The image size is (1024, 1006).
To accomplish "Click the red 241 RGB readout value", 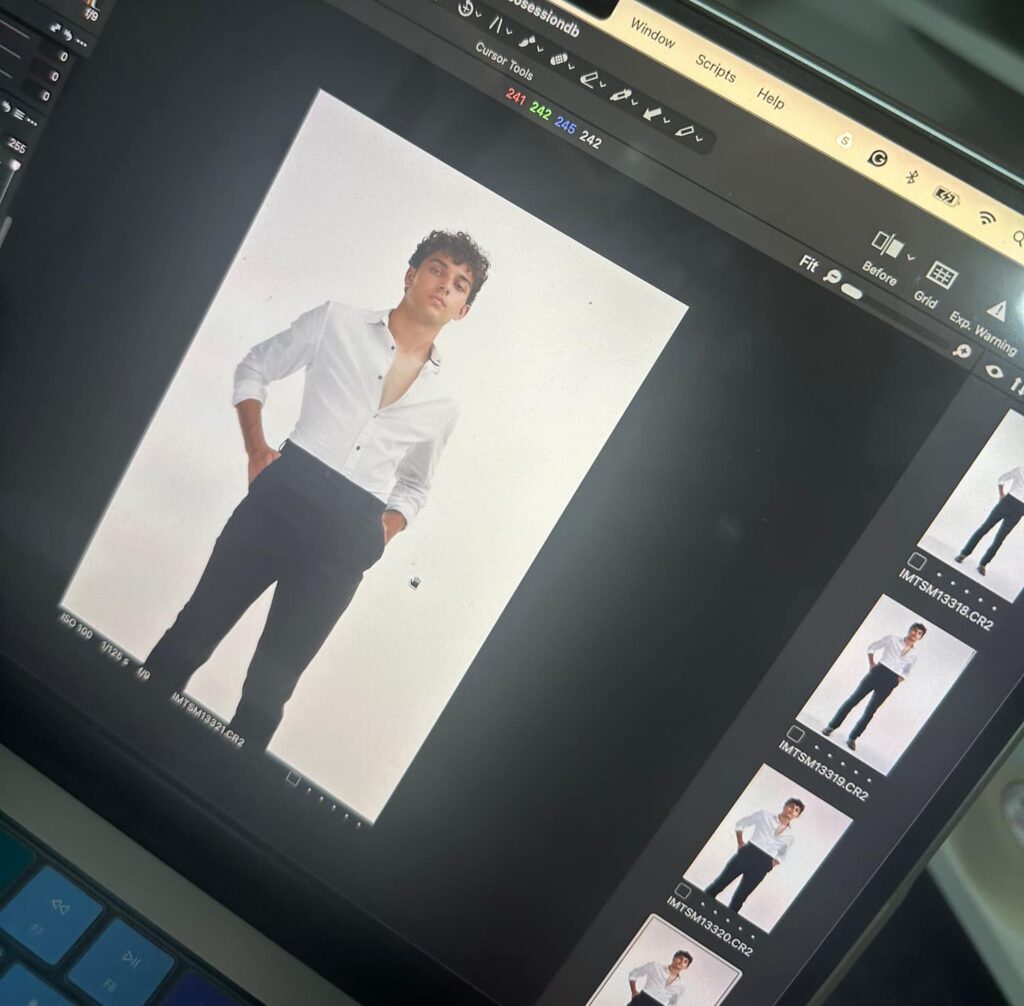I will coord(515,97).
